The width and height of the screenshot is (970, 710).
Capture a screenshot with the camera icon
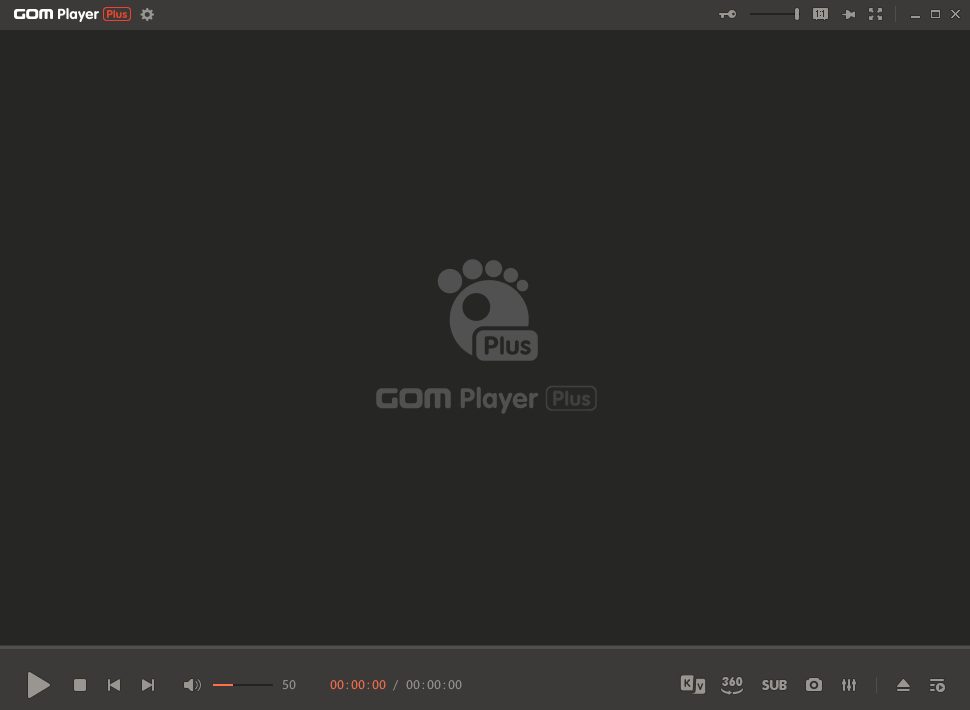tap(813, 685)
